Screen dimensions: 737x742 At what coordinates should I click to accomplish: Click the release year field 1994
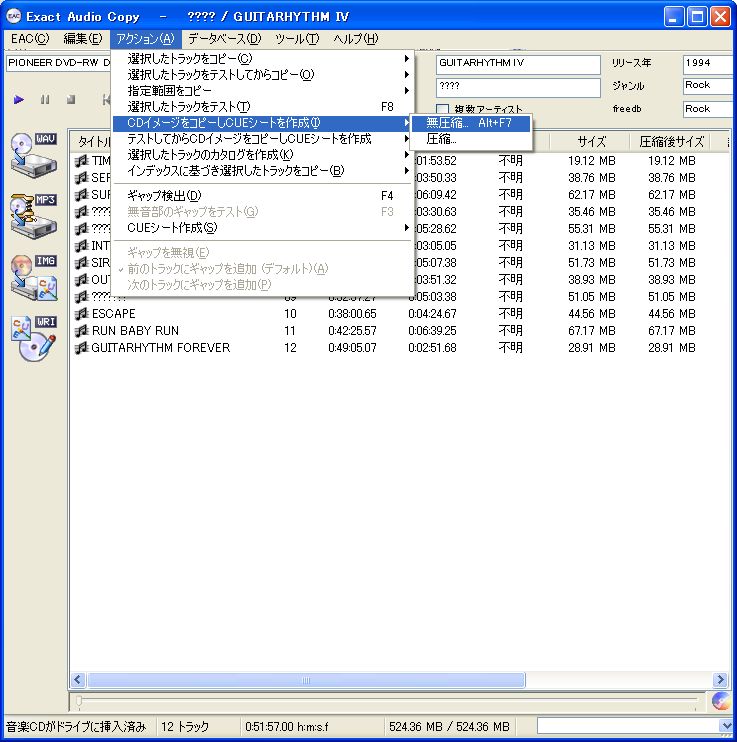(709, 64)
